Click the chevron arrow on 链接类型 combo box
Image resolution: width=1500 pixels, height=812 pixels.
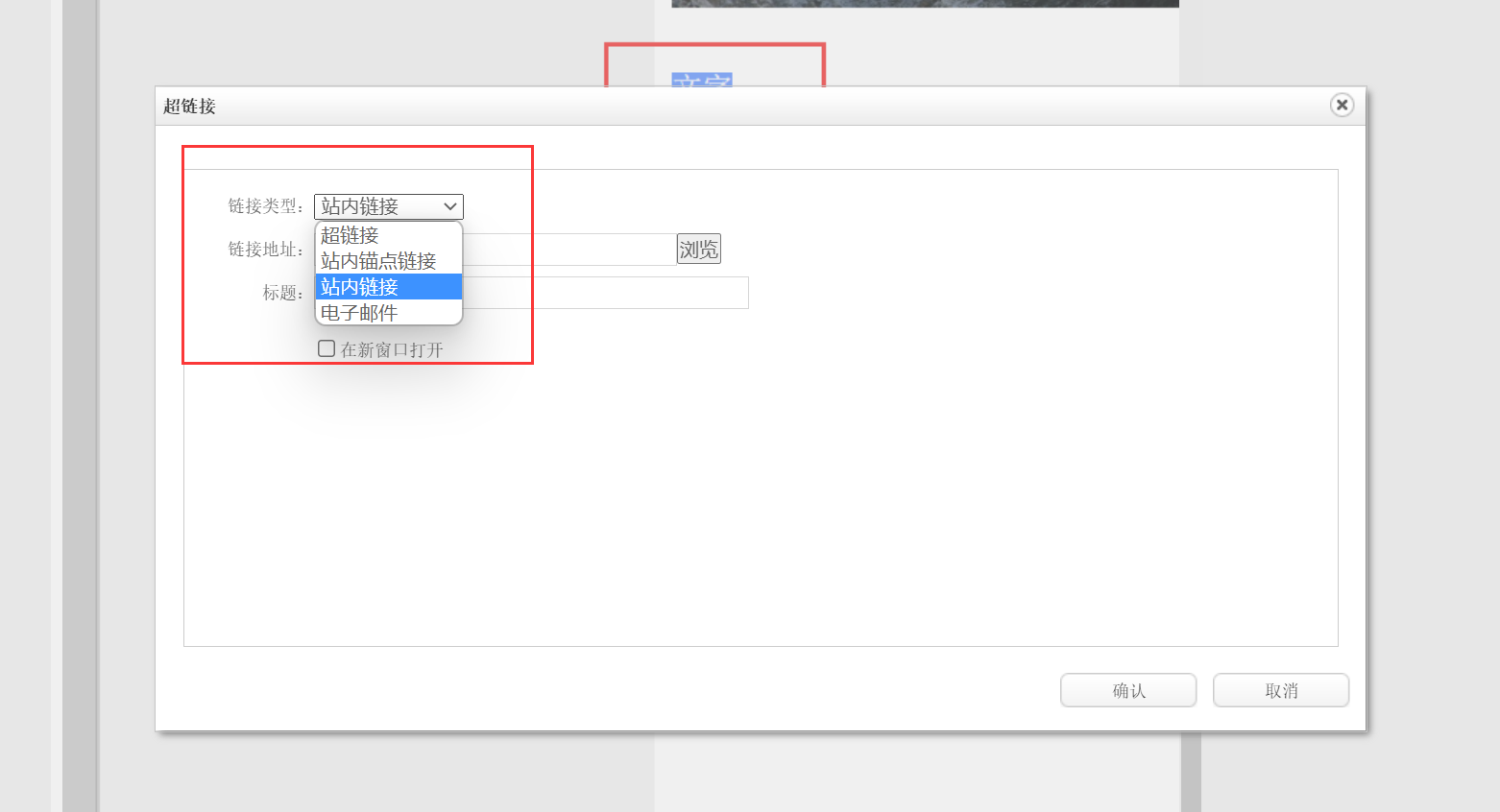pyautogui.click(x=449, y=206)
